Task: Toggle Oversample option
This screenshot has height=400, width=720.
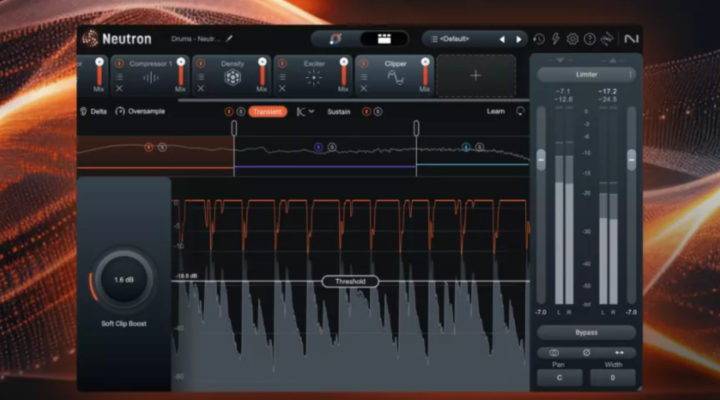Action: click(x=140, y=112)
